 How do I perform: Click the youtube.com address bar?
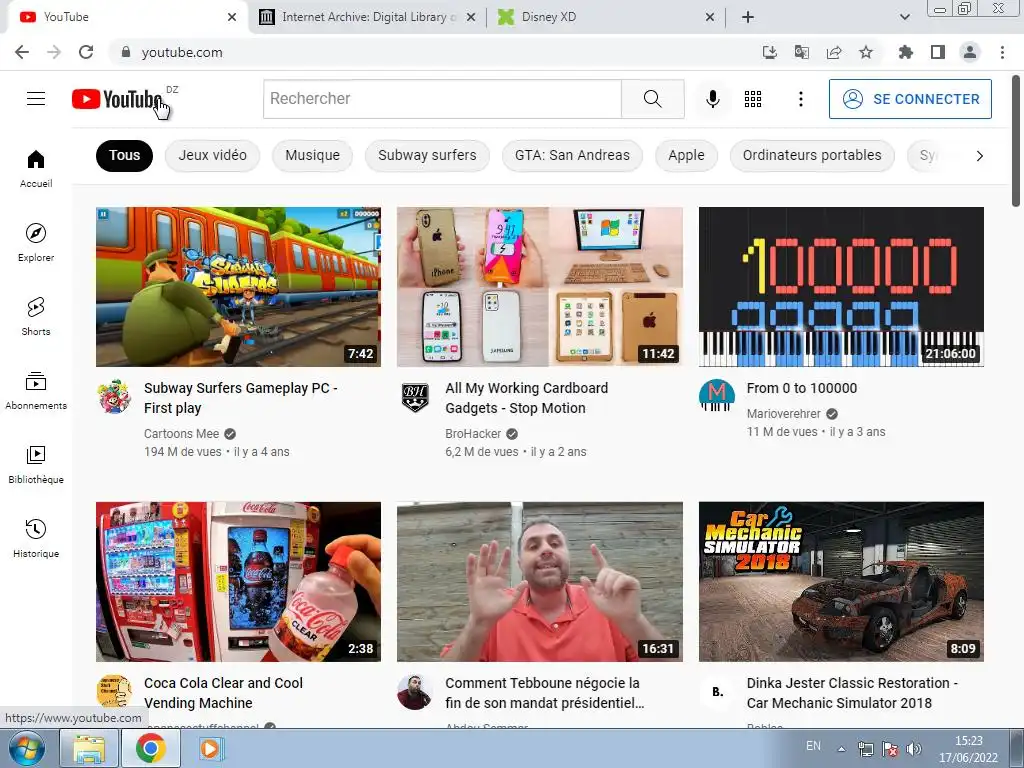(x=431, y=52)
